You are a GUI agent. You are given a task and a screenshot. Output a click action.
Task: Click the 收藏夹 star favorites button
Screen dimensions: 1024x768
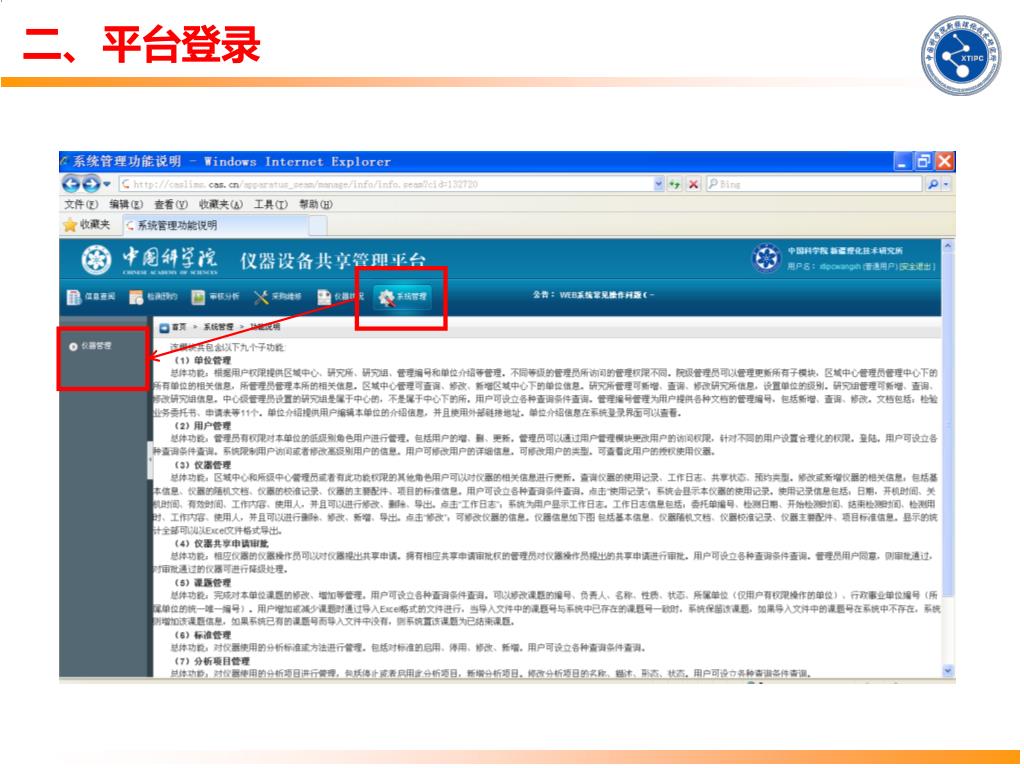pos(87,225)
